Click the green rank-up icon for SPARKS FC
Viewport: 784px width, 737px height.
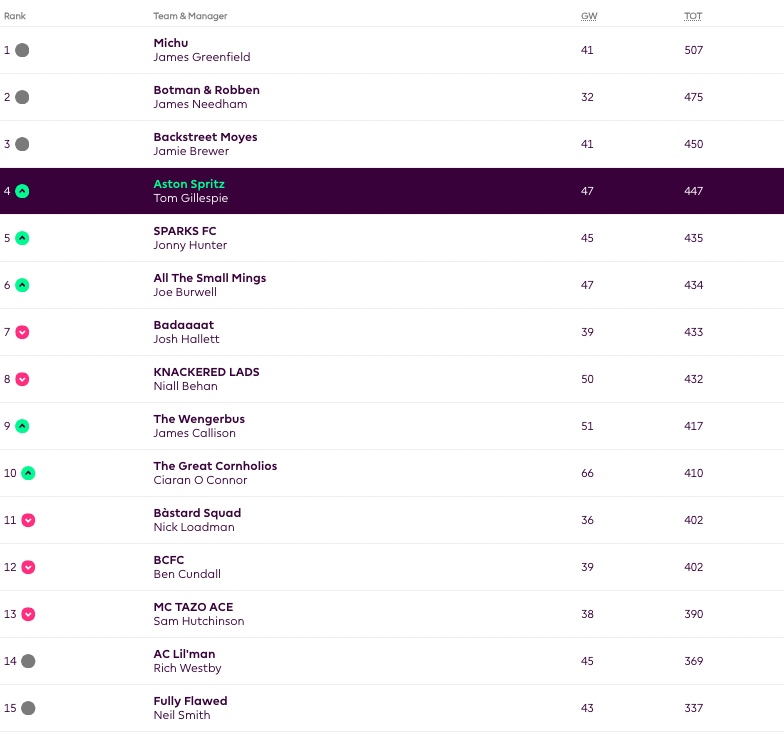click(22, 238)
